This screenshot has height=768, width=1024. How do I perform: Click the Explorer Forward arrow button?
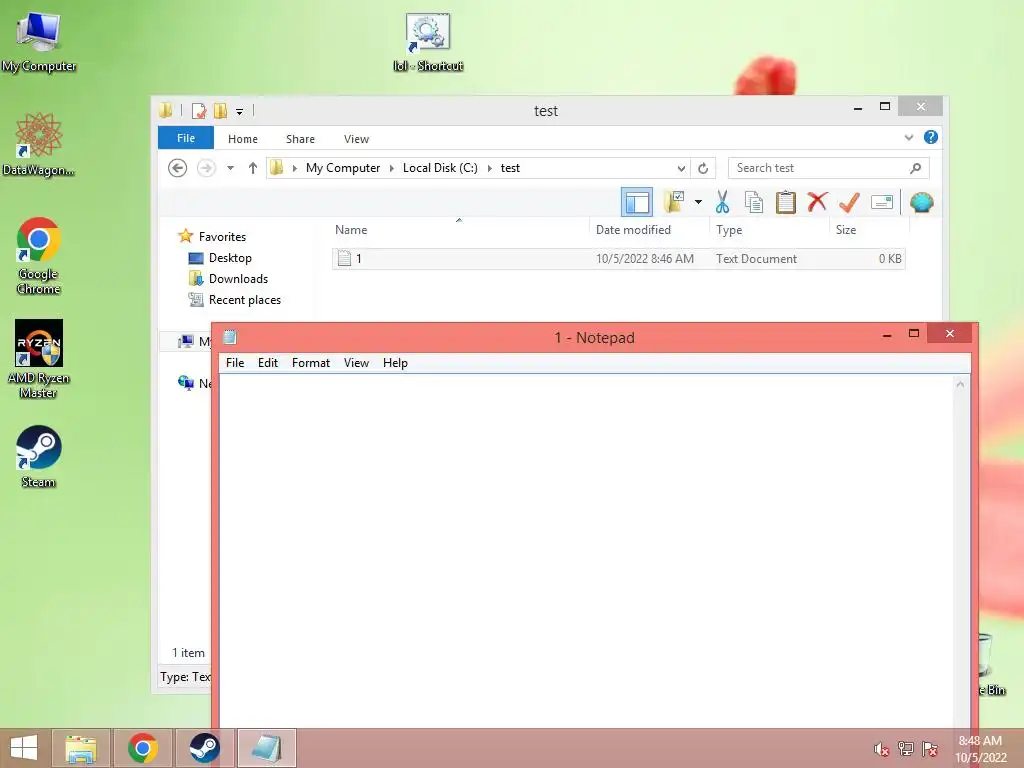pos(206,168)
